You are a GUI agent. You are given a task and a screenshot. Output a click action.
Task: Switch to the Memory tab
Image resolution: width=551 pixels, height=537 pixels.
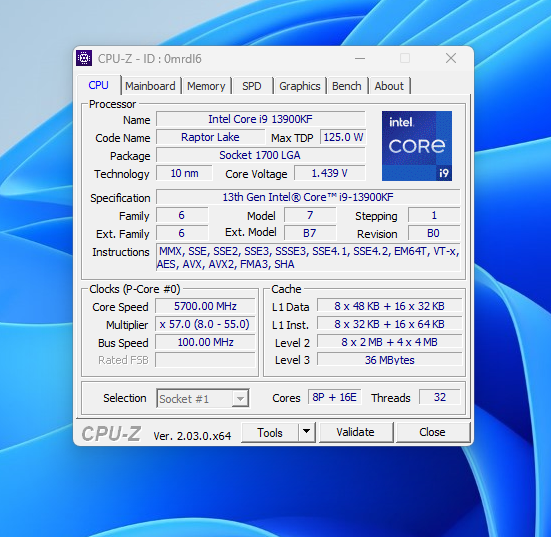[x=206, y=86]
